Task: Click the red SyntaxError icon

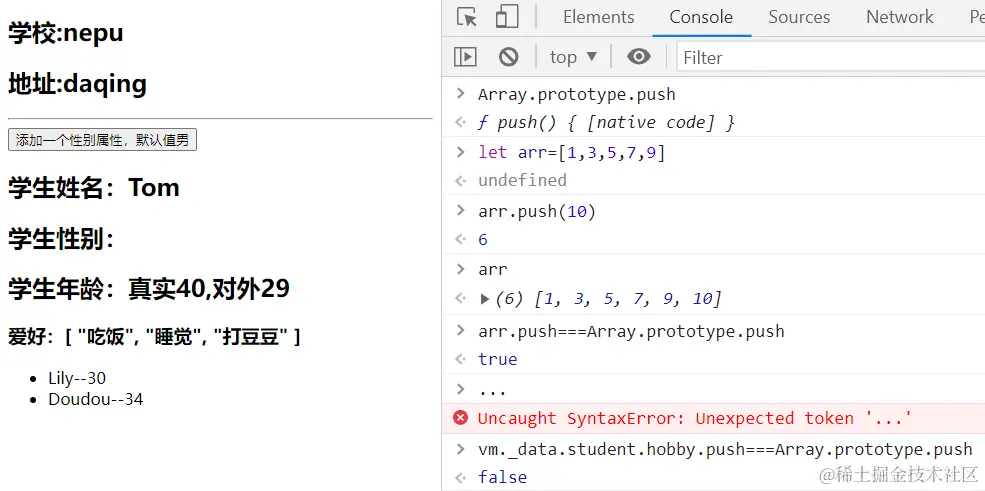Action: tap(460, 418)
